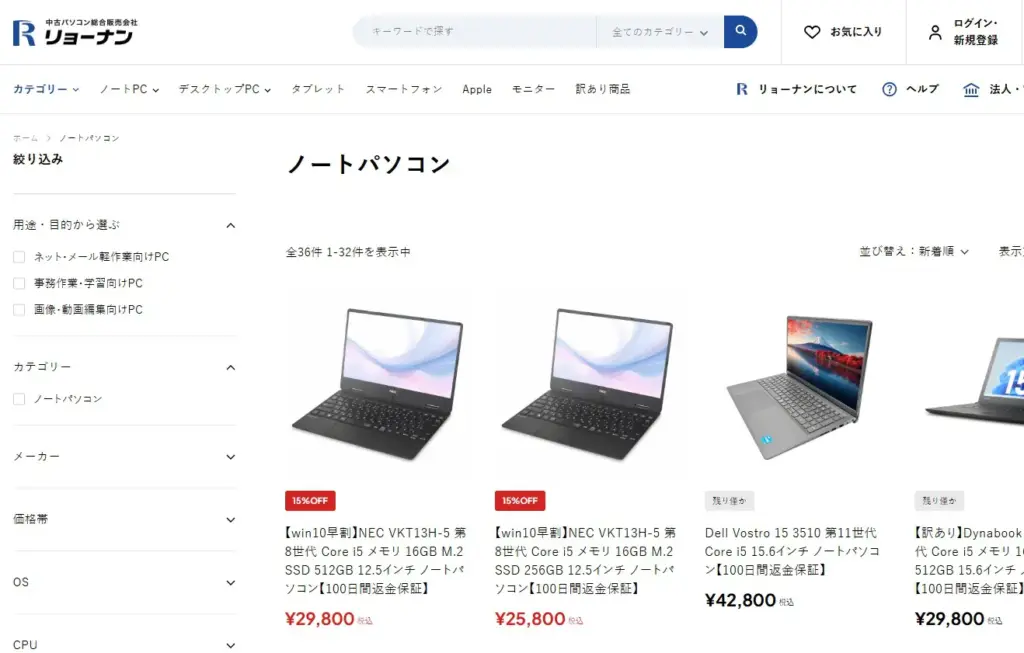This screenshot has width=1024, height=653.
Task: Check the 事務作業・学習向けPC checkbox
Action: coord(19,283)
